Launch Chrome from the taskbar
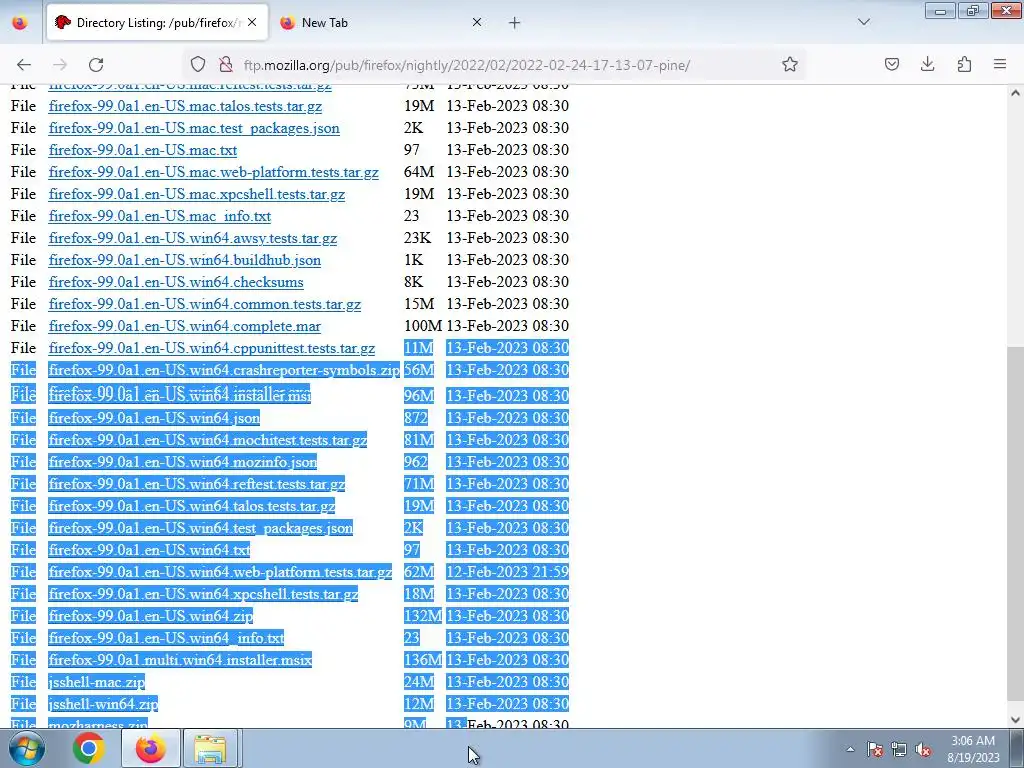The width and height of the screenshot is (1024, 768). coord(89,748)
